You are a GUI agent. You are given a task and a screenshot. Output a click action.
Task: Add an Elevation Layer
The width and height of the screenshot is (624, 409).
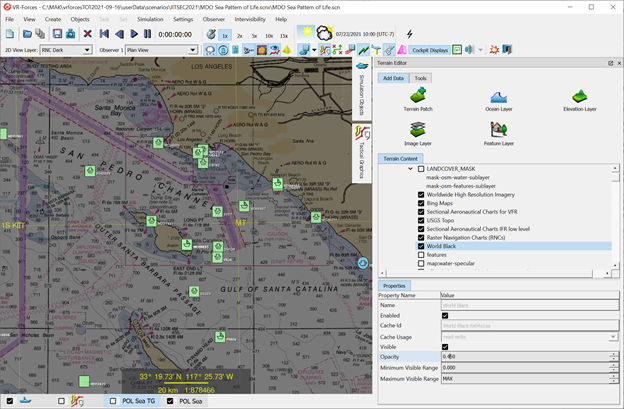(x=580, y=100)
